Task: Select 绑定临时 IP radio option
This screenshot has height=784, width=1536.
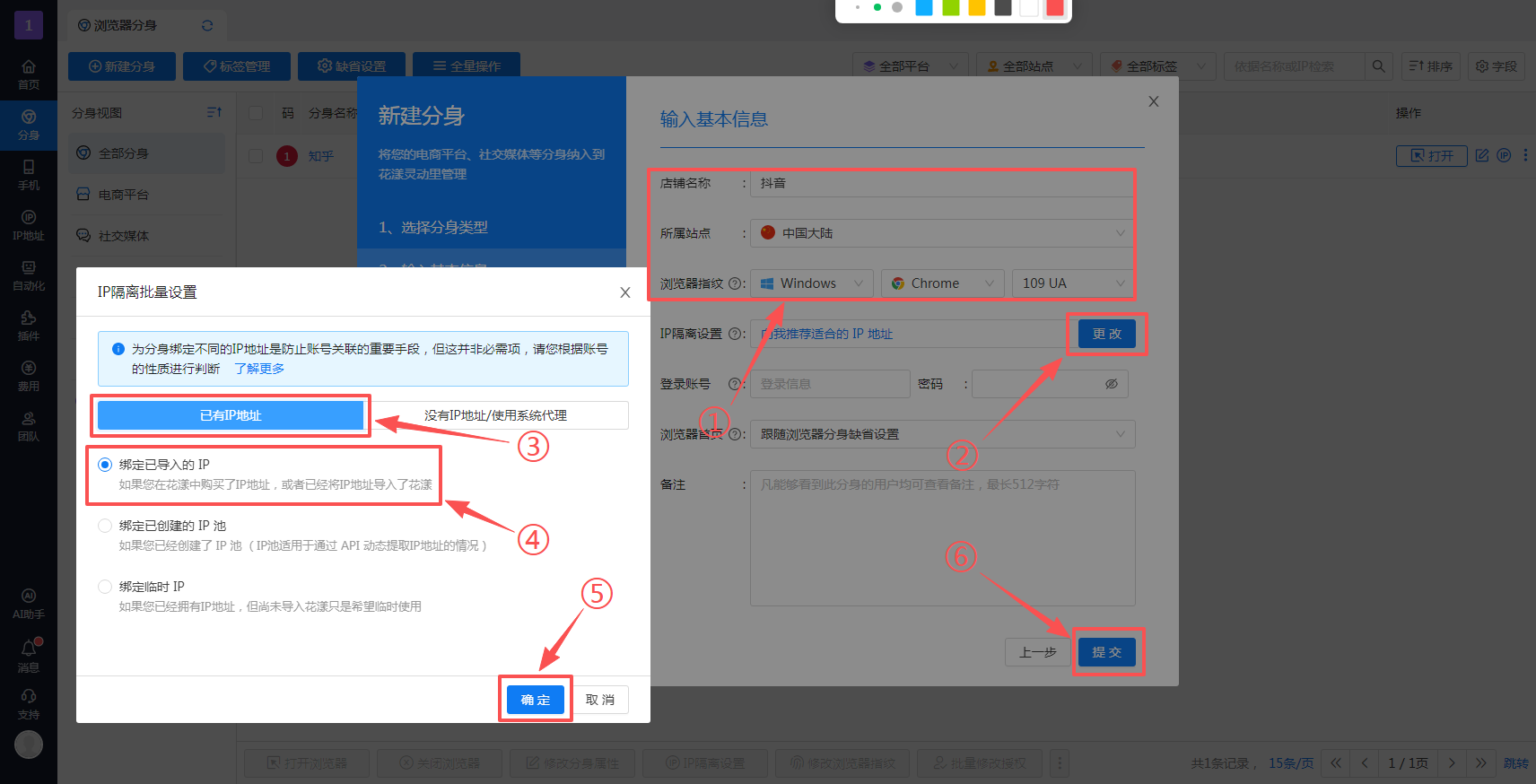Action: tap(105, 587)
